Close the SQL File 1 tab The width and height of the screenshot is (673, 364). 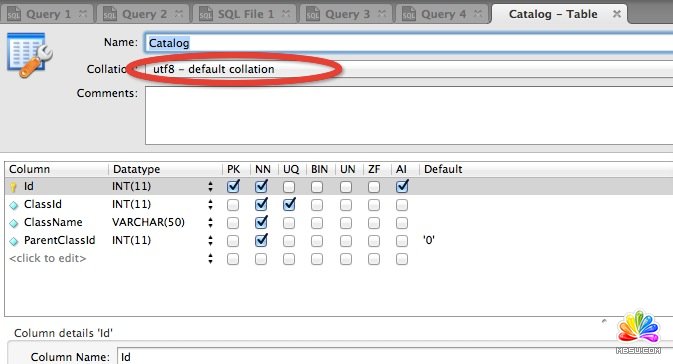click(286, 14)
